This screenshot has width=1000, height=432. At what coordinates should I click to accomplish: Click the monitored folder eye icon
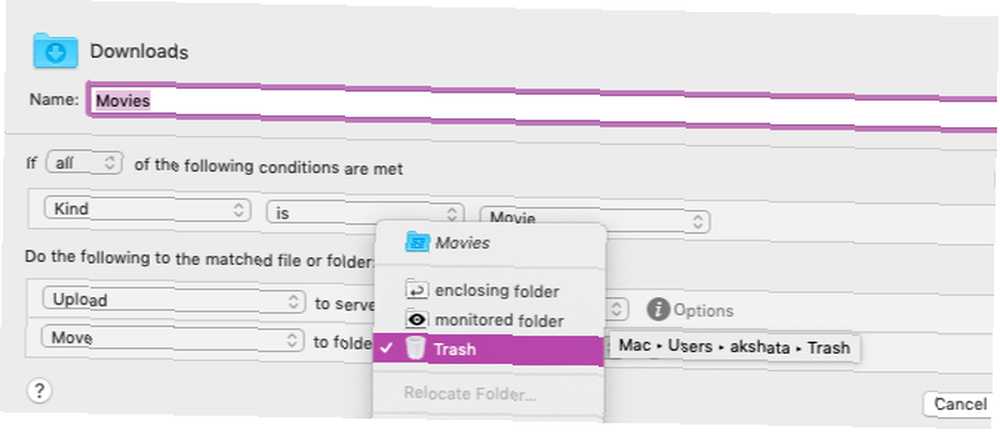[416, 319]
